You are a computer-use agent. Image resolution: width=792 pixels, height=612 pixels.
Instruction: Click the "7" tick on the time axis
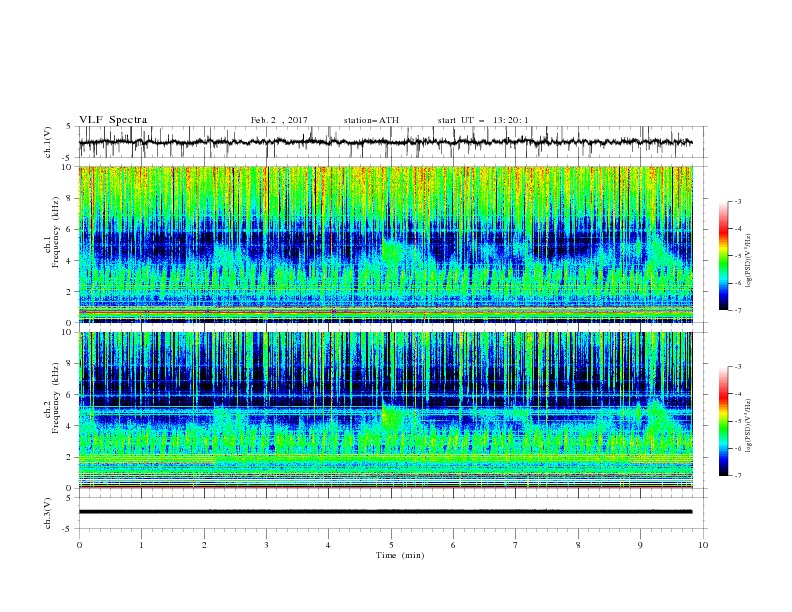point(515,545)
